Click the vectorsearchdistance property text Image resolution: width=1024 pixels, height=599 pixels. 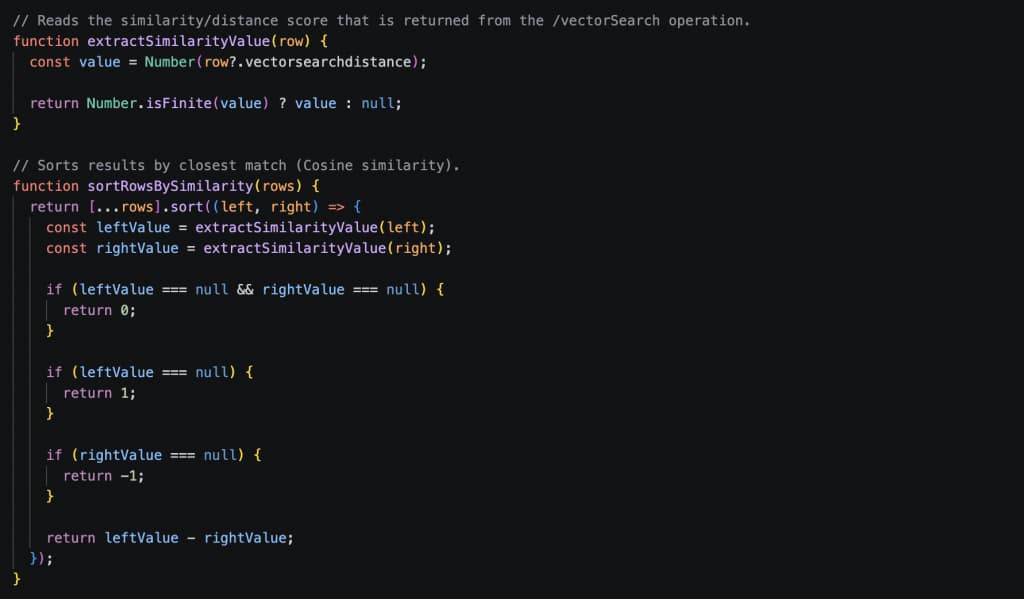point(328,62)
